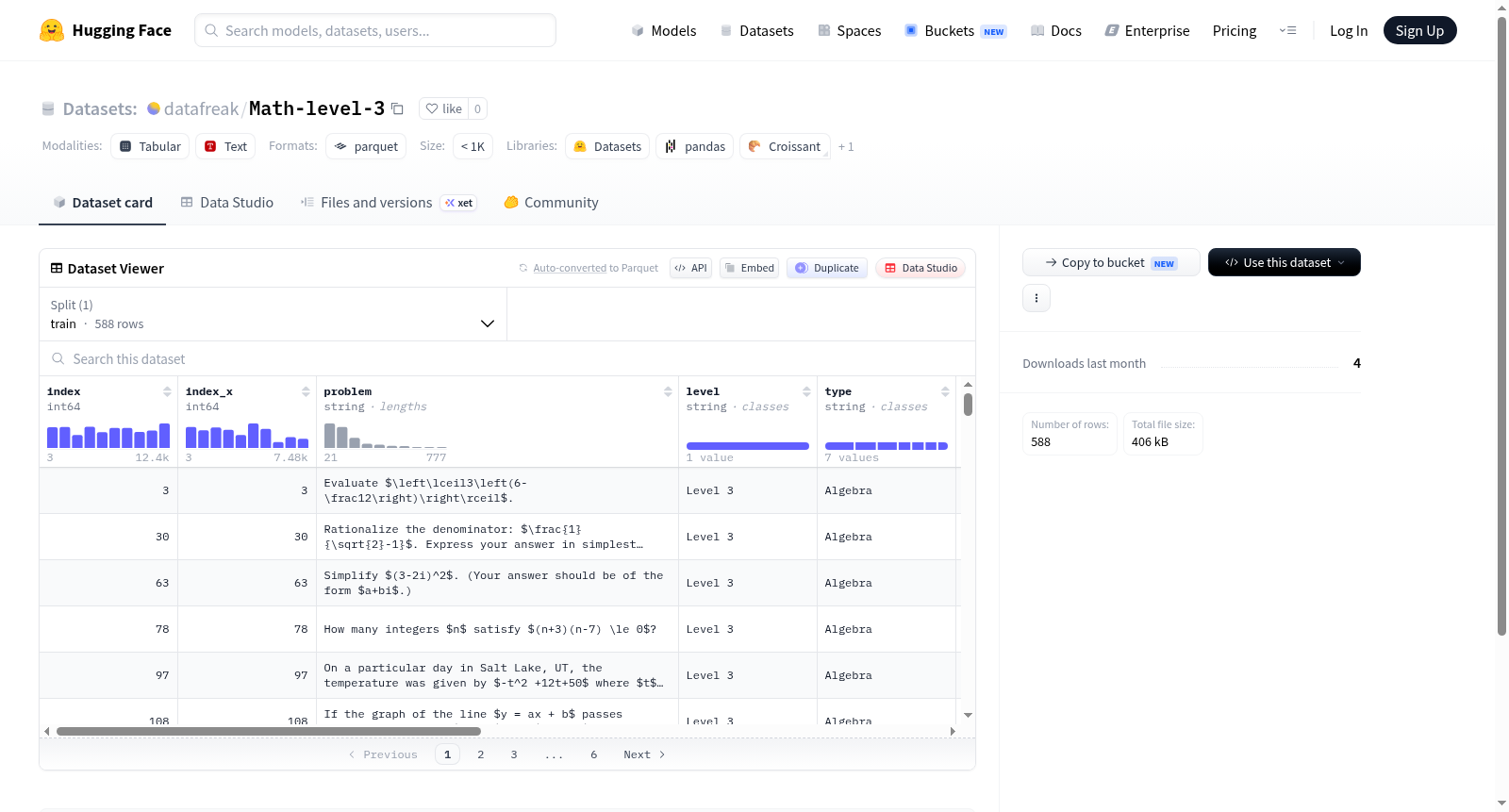Viewport: 1509px width, 812px height.
Task: Open the Enterprise page
Action: [x=1147, y=30]
